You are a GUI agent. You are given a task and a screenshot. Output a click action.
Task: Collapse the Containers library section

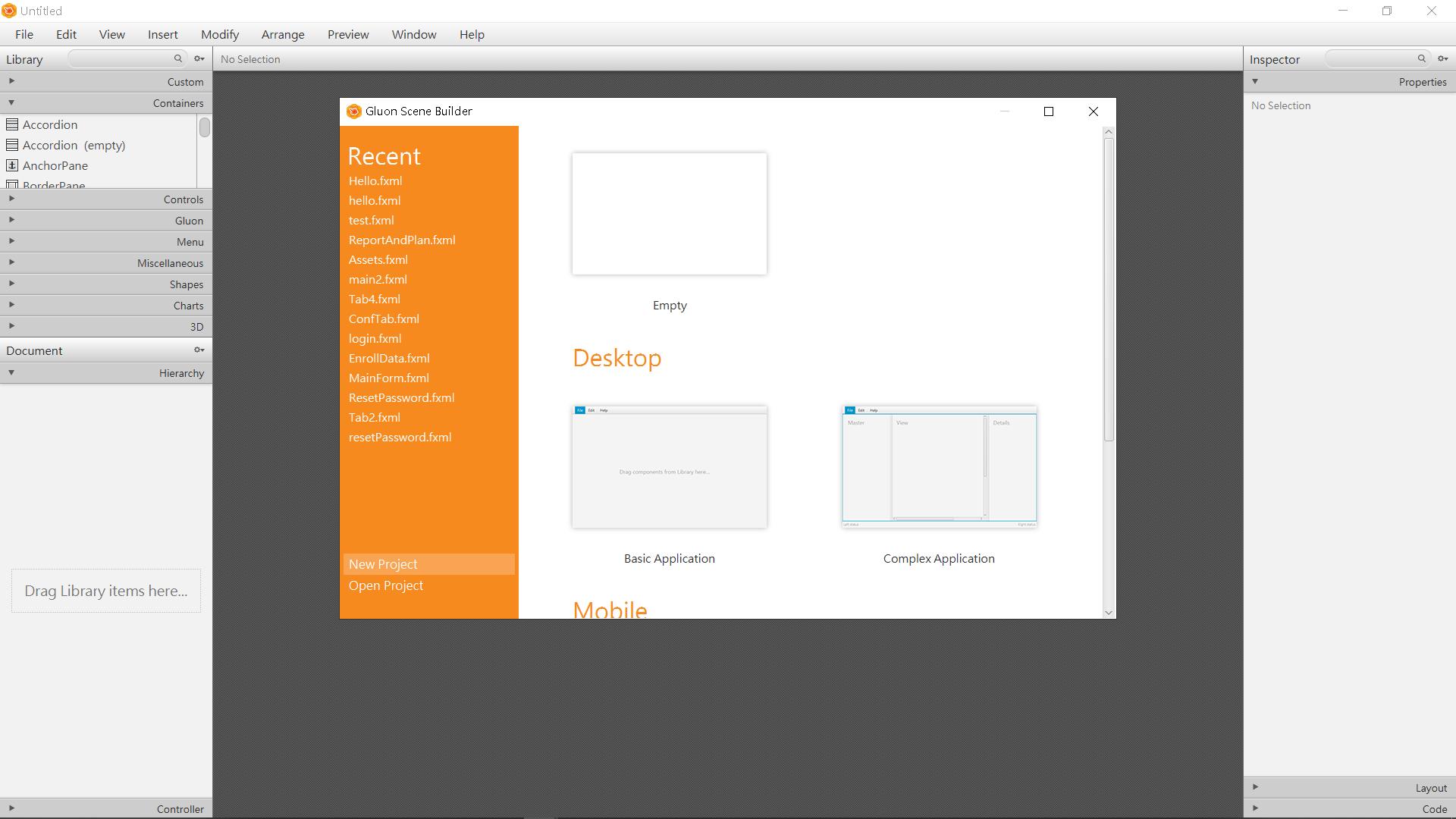[x=11, y=102]
